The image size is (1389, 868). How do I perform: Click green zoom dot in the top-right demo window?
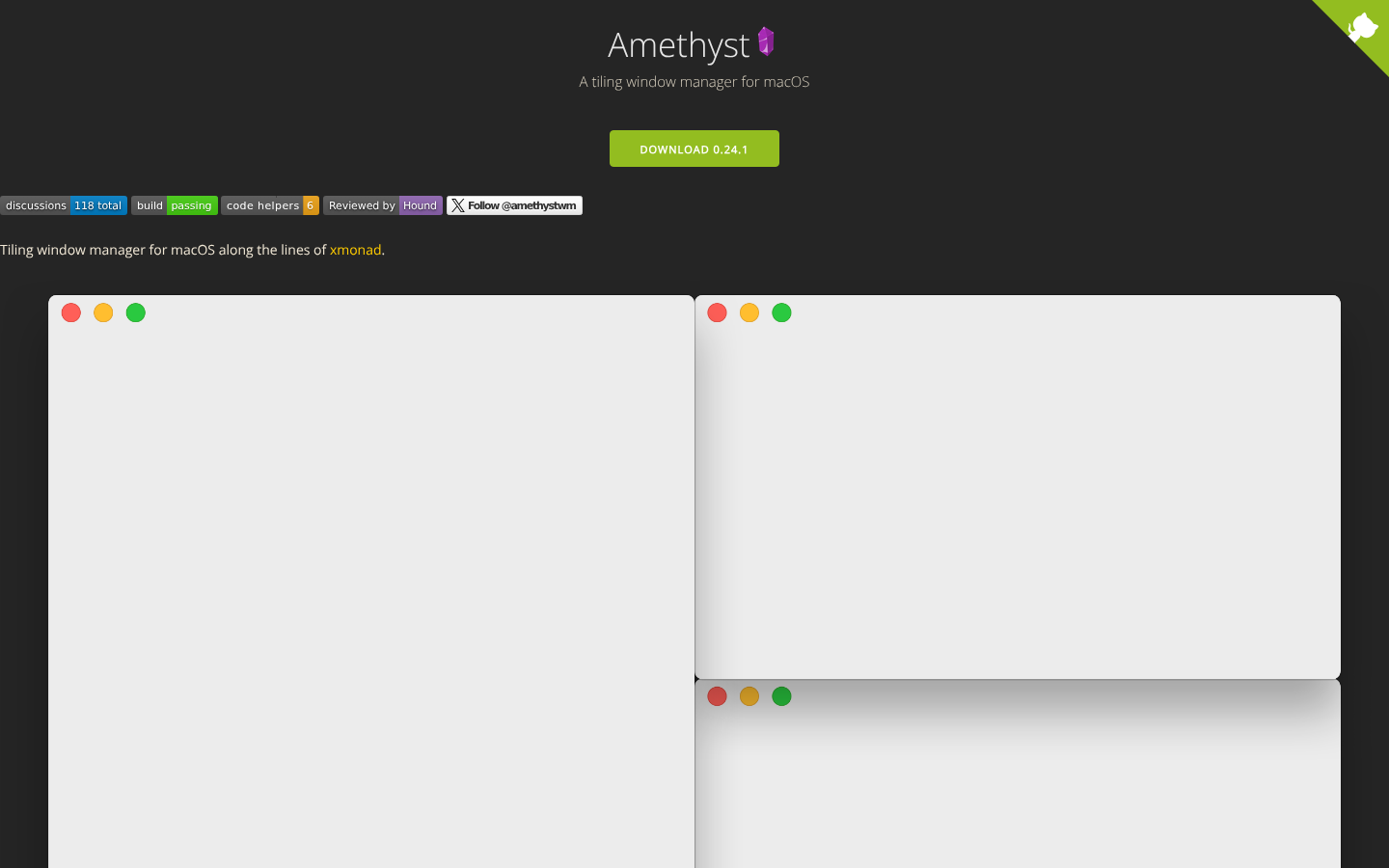782,312
